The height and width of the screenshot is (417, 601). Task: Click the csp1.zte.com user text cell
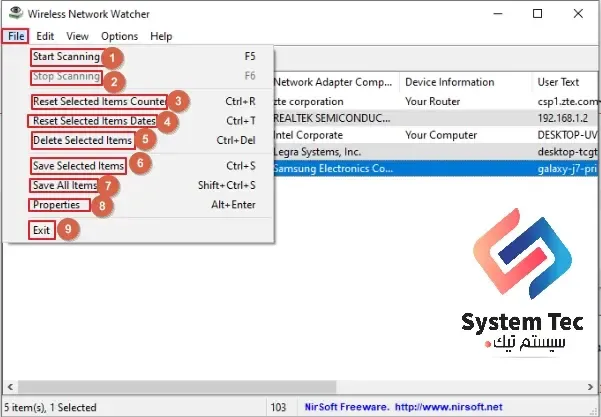point(568,102)
